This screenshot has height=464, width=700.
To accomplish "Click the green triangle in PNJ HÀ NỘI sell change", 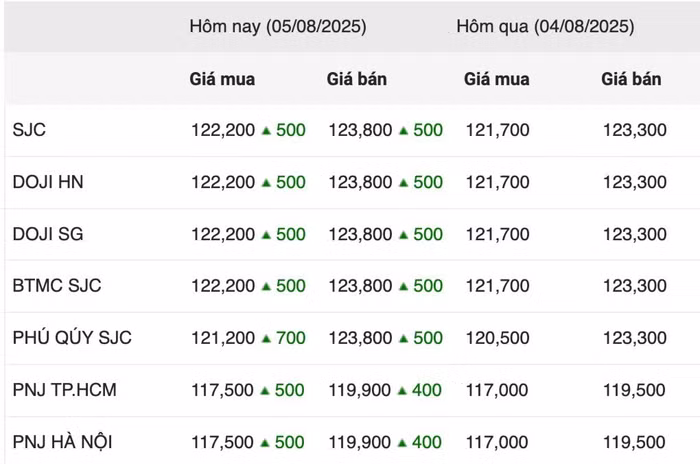I will [402, 443].
